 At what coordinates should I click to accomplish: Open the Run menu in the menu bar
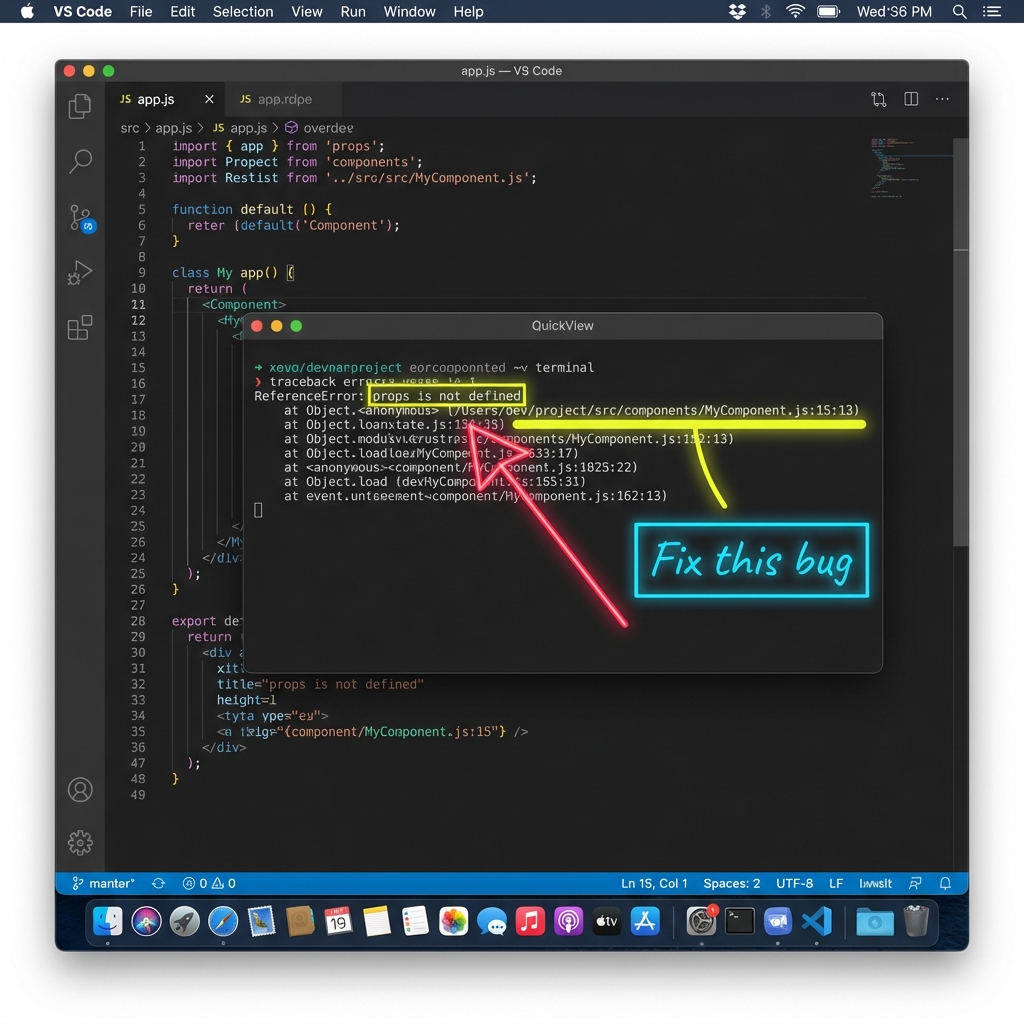[353, 12]
